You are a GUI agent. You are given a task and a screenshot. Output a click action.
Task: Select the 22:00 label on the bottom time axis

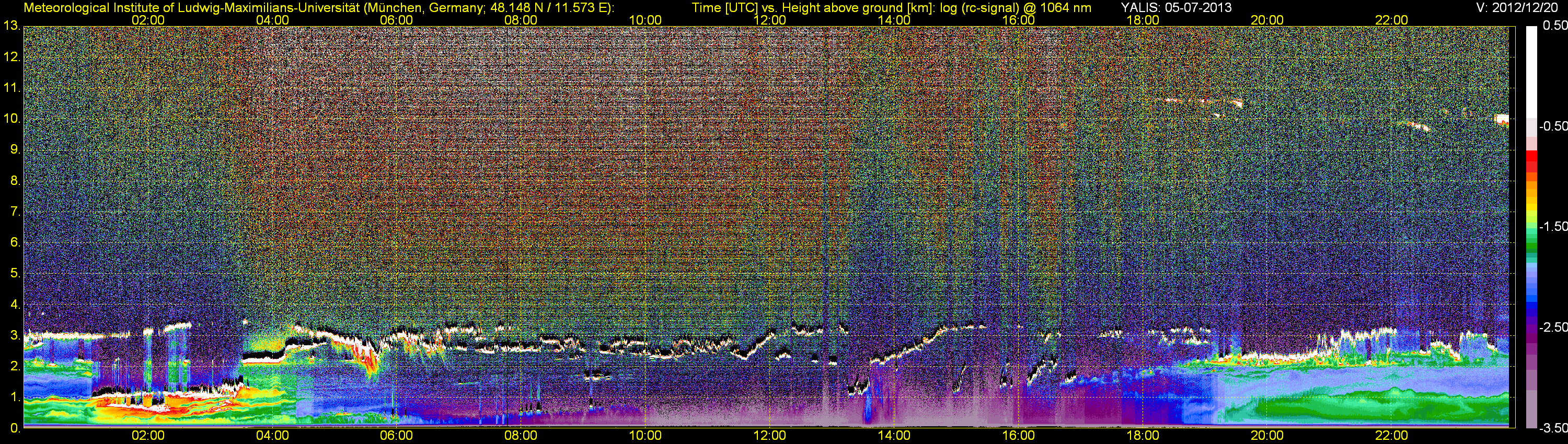[x=1391, y=436]
